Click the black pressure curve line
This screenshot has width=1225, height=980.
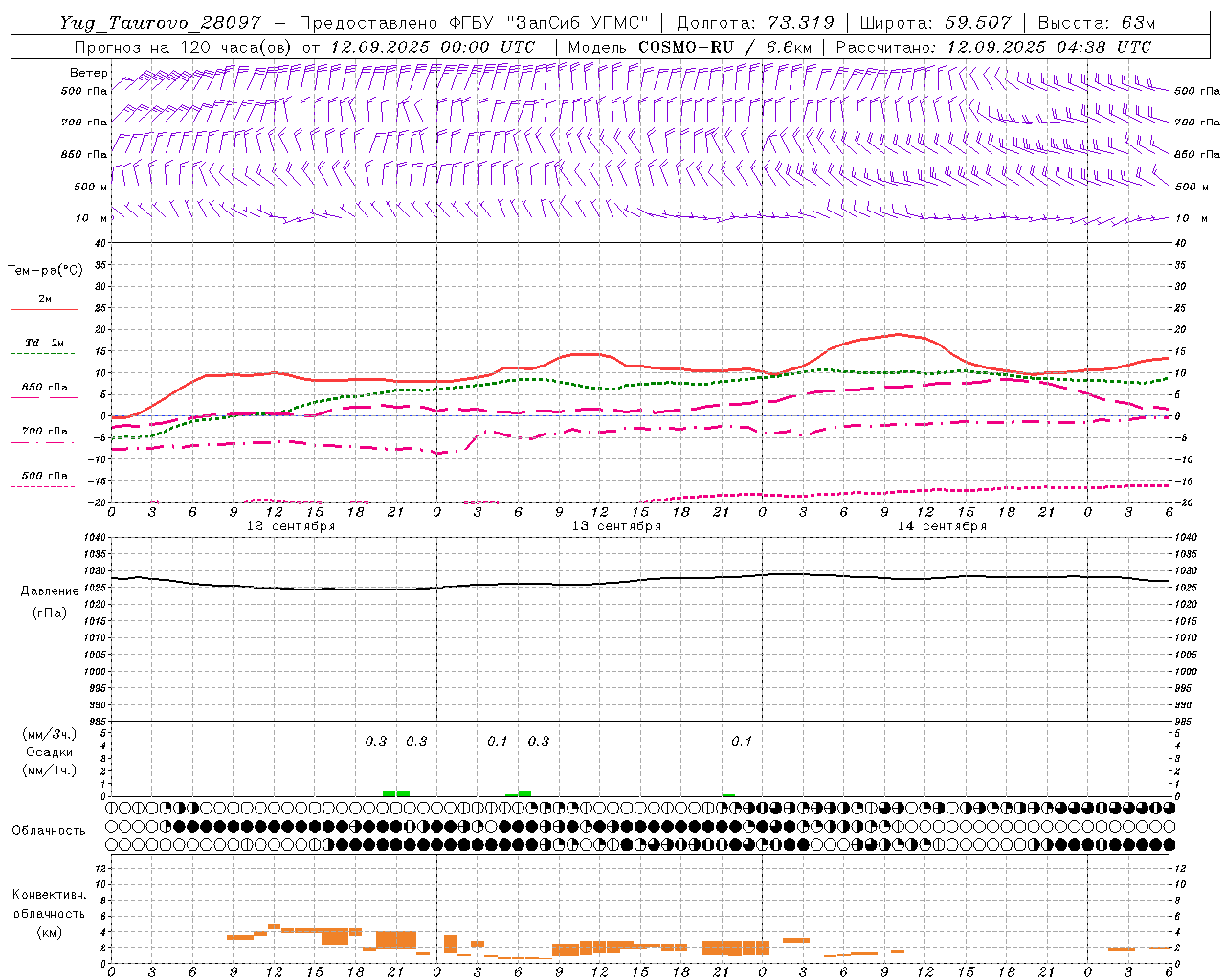click(640, 582)
